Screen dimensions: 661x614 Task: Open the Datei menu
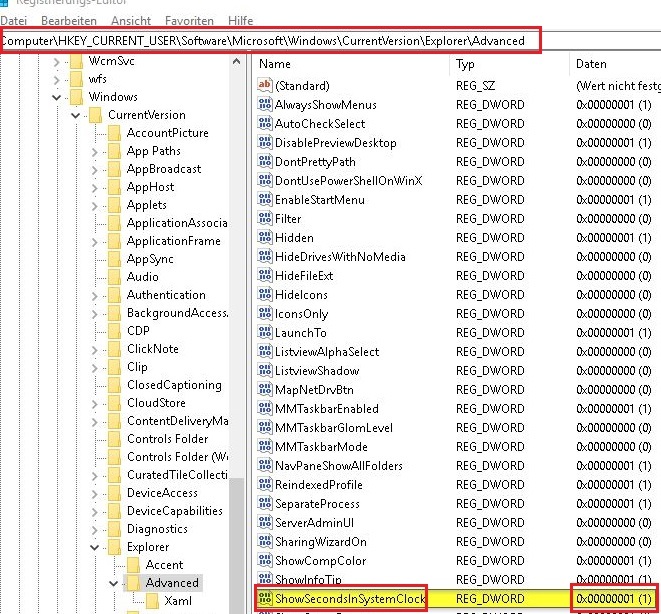pyautogui.click(x=13, y=21)
